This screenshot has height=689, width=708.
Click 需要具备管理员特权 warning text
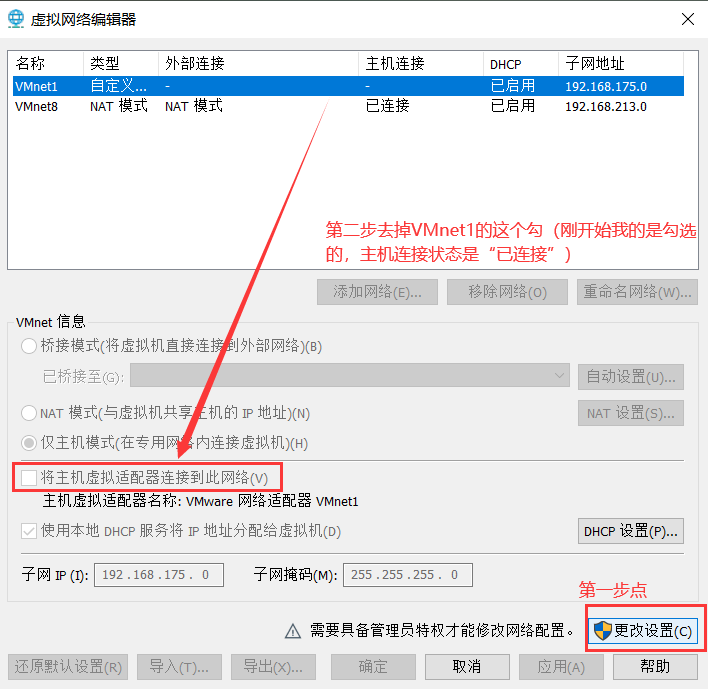[x=442, y=631]
